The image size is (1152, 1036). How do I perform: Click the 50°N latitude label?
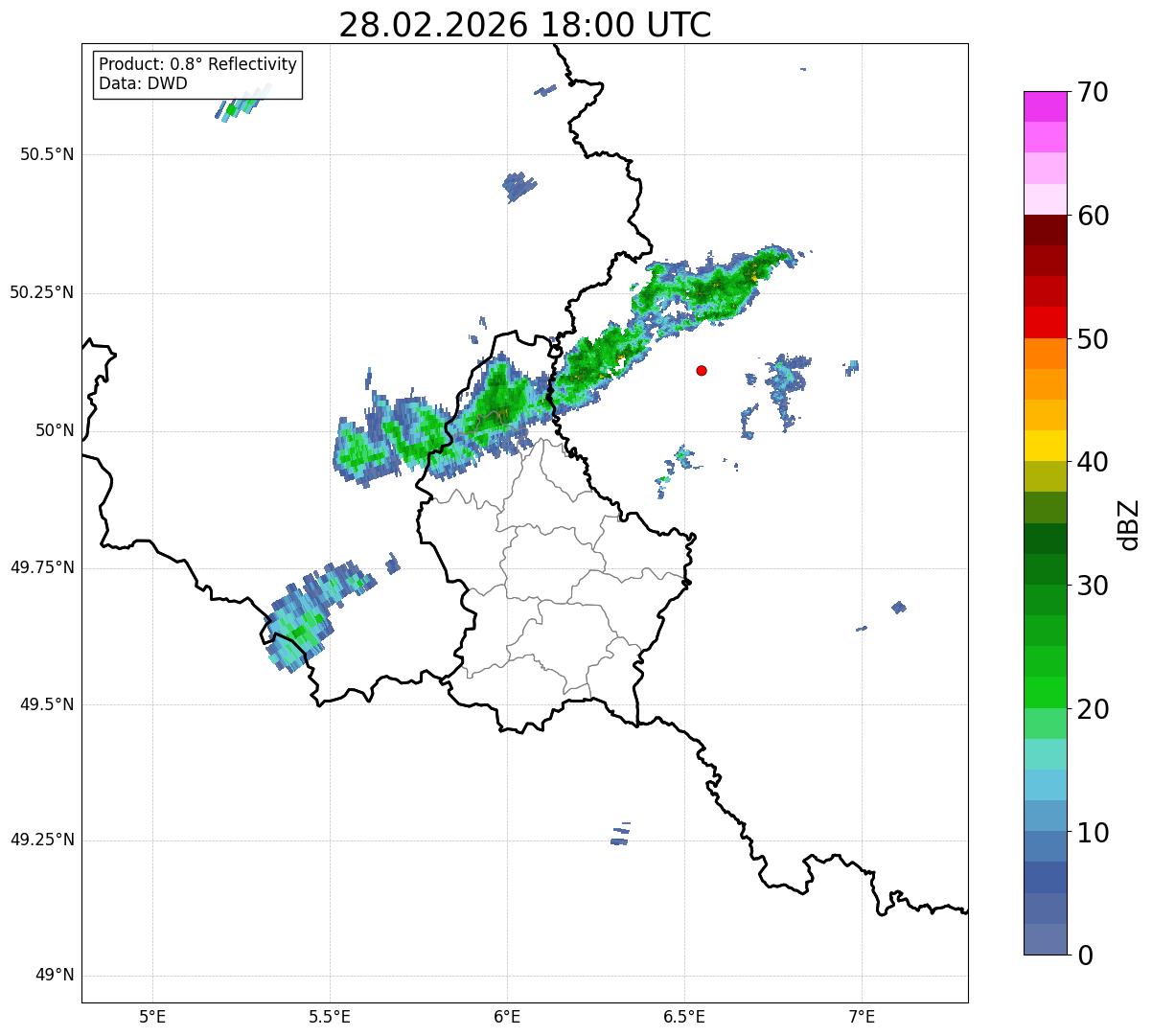click(55, 430)
